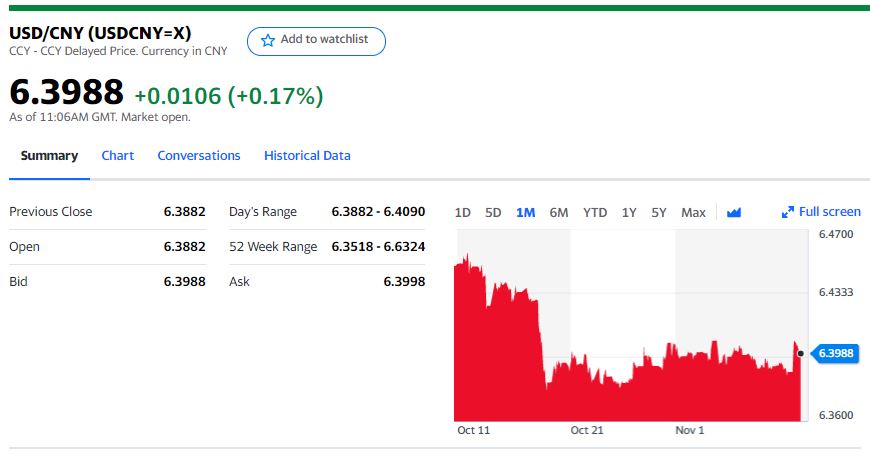
Task: Select the 1M chart range
Action: pos(525,212)
